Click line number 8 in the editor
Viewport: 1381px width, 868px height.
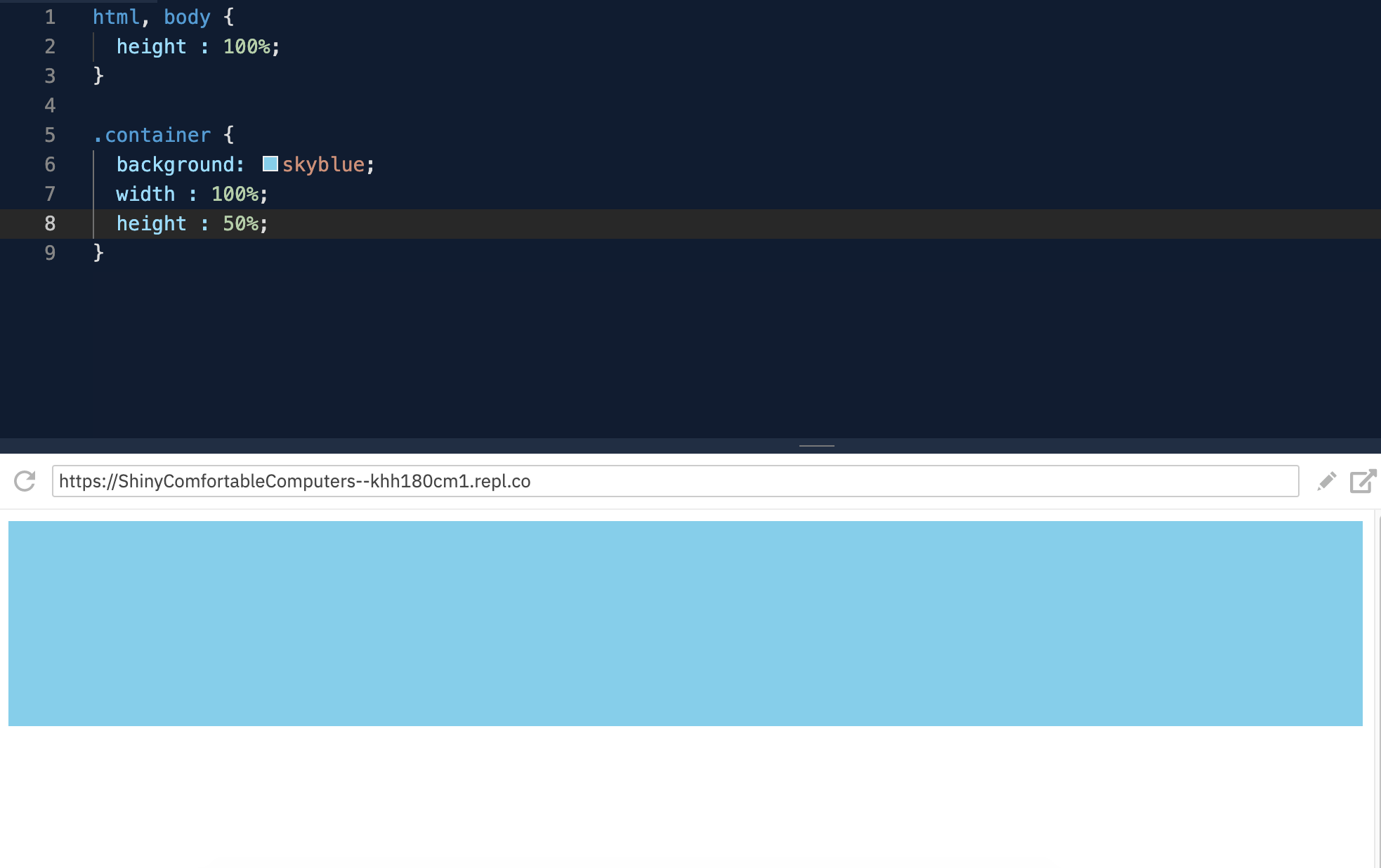pos(49,223)
